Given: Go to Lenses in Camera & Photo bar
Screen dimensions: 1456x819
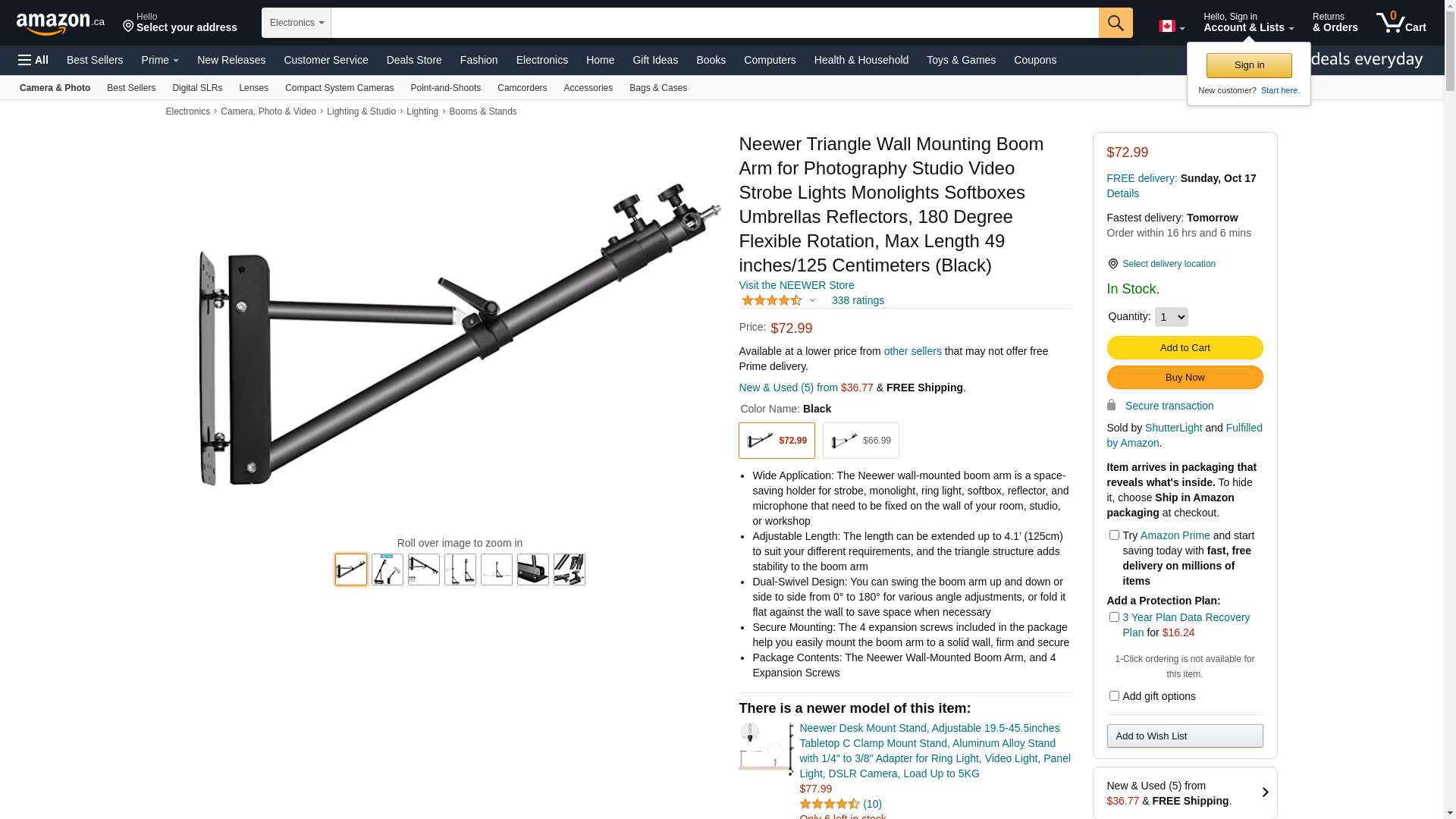Looking at the screenshot, I should coord(253,88).
